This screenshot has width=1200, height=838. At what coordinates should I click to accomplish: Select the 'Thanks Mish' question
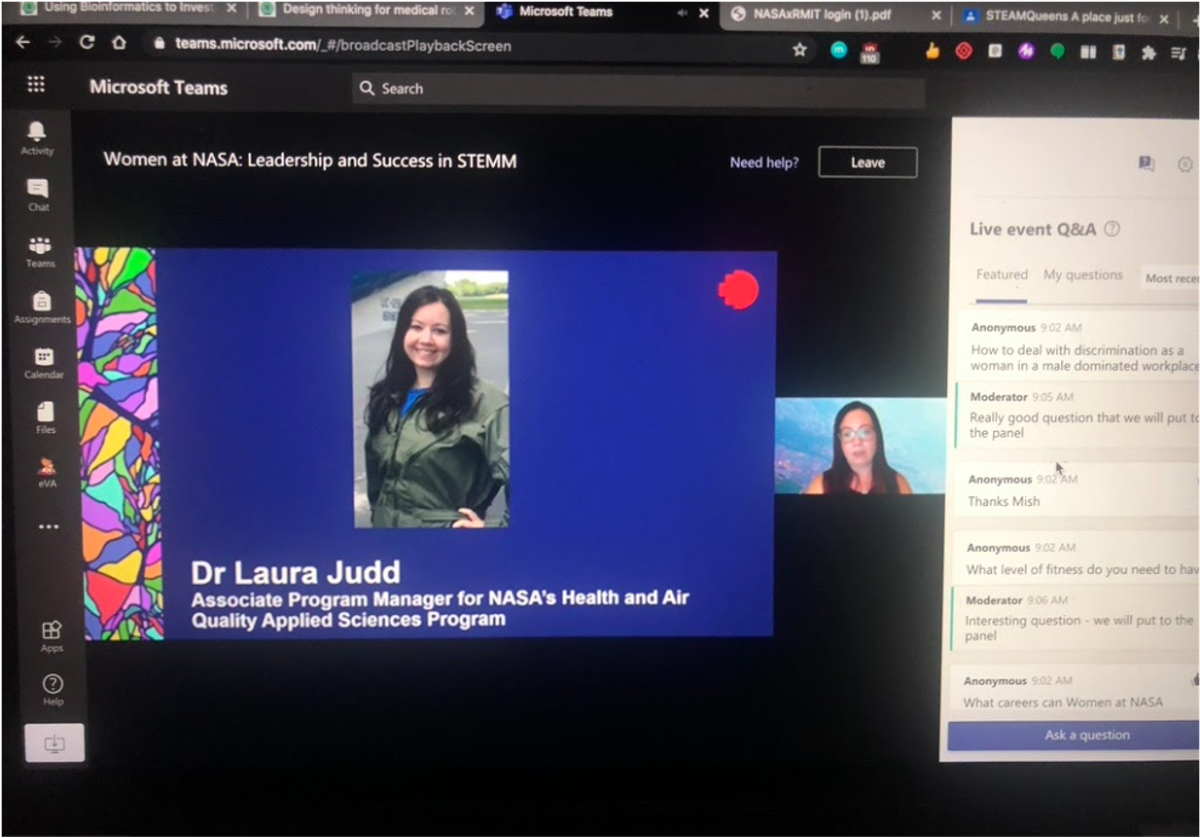tap(1078, 490)
